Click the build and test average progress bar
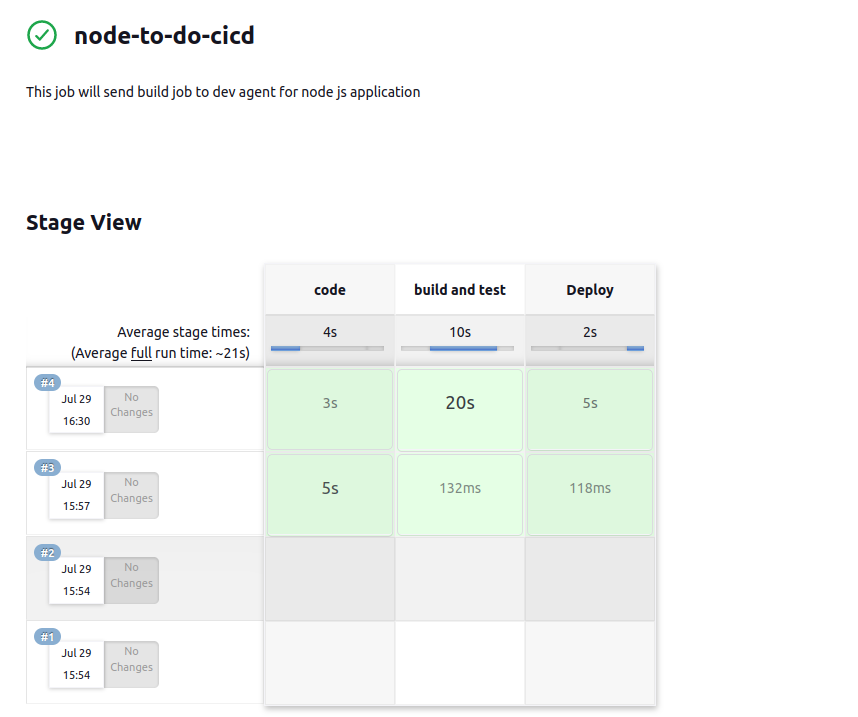Image resolution: width=858 pixels, height=717 pixels. tap(457, 348)
